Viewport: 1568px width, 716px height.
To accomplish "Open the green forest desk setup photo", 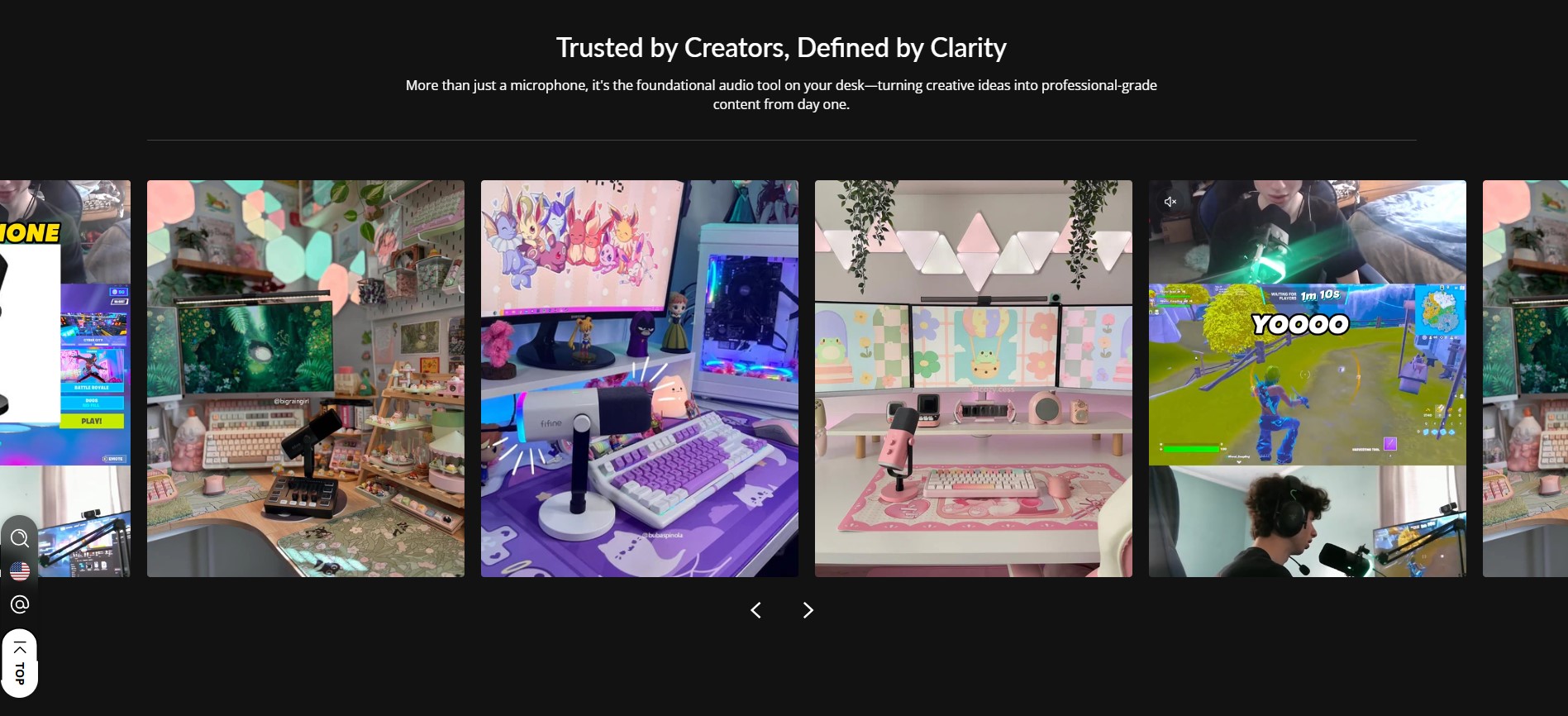I will pos(306,379).
